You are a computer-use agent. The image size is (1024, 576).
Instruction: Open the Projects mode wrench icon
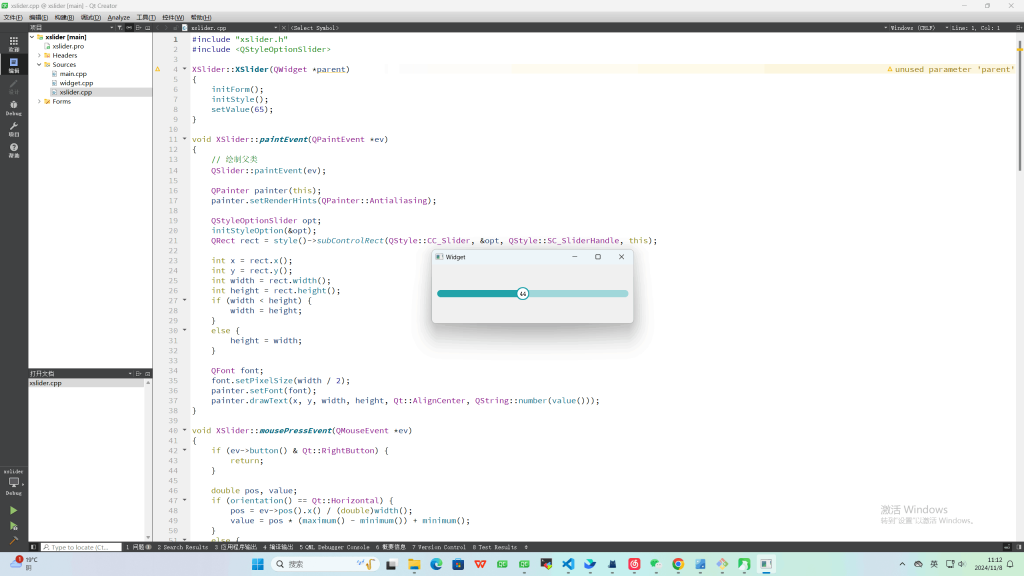coord(14,128)
